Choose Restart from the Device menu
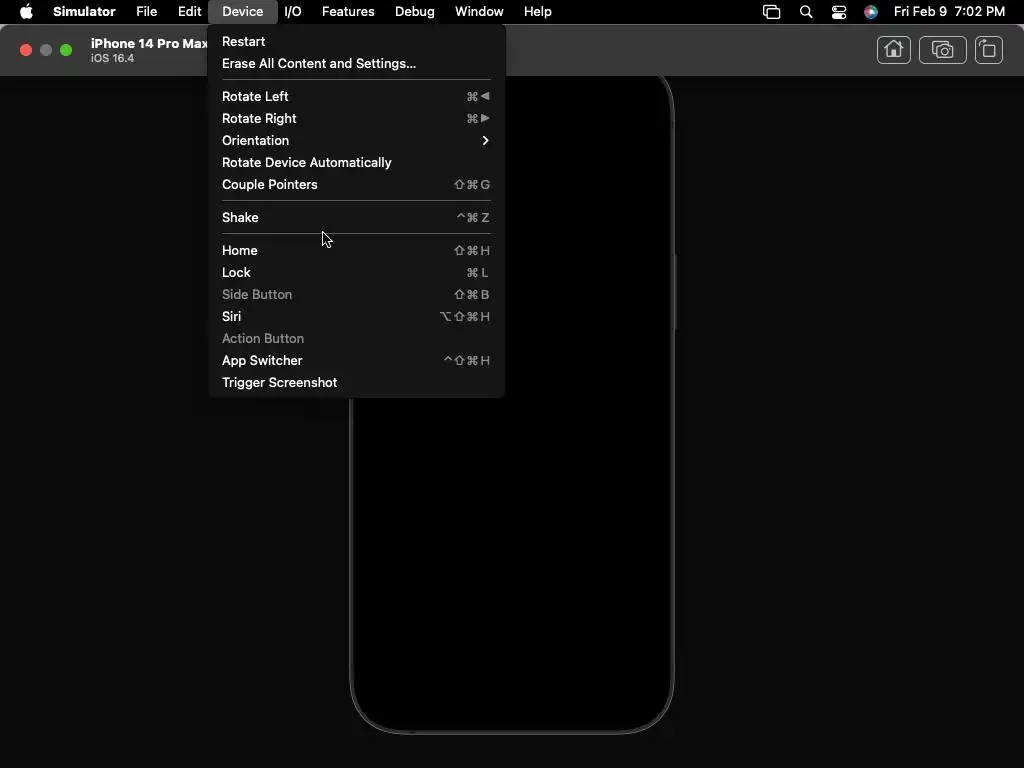This screenshot has height=768, width=1024. (356, 41)
